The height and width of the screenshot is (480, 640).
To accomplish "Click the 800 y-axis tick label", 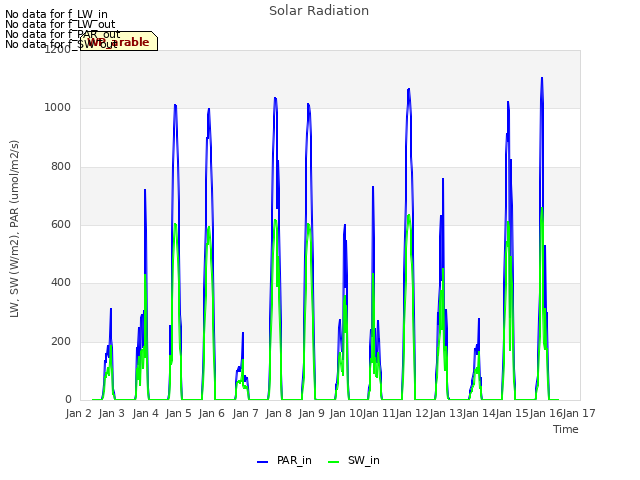I will [61, 167].
